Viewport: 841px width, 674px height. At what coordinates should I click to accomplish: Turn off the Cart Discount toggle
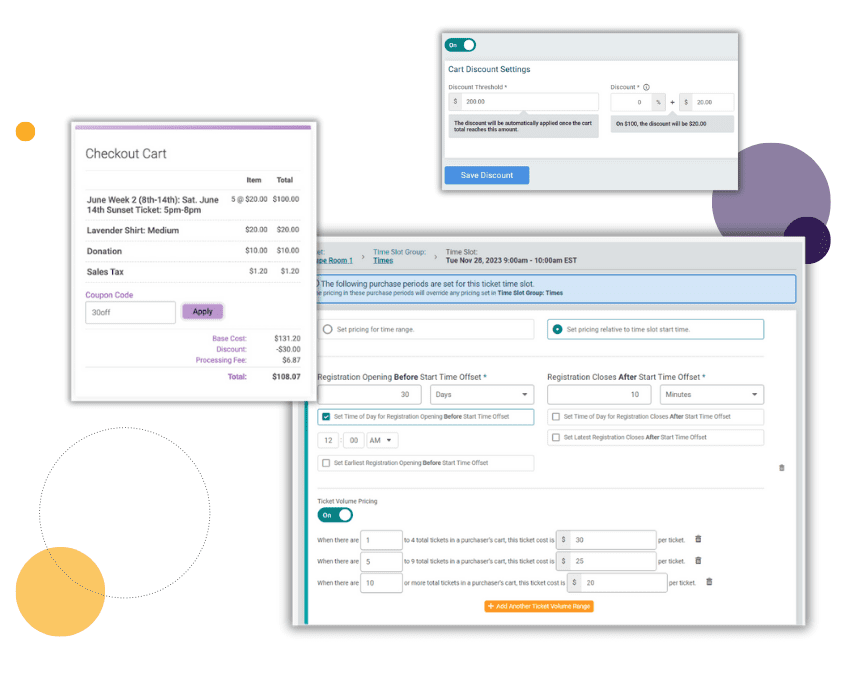[x=460, y=45]
